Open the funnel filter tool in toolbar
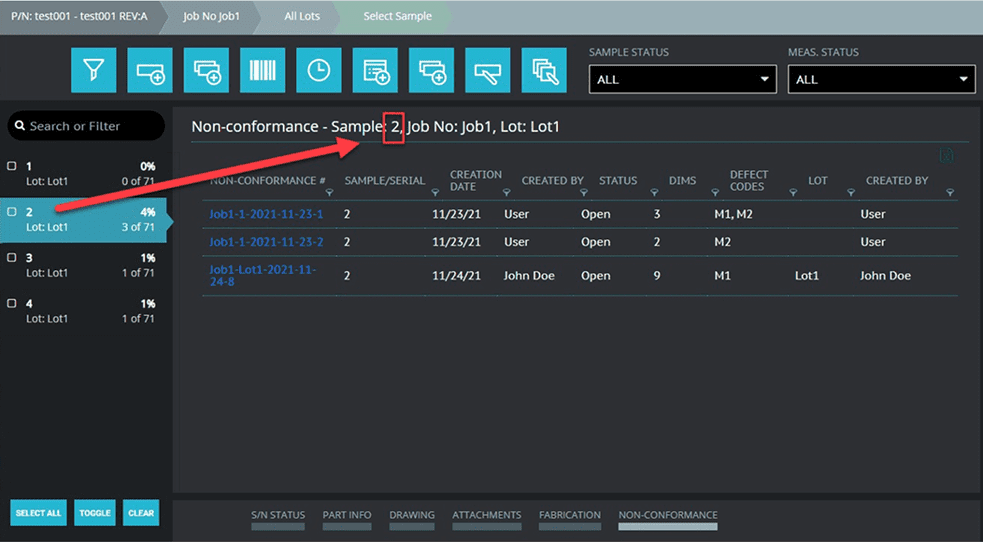 pyautogui.click(x=94, y=70)
